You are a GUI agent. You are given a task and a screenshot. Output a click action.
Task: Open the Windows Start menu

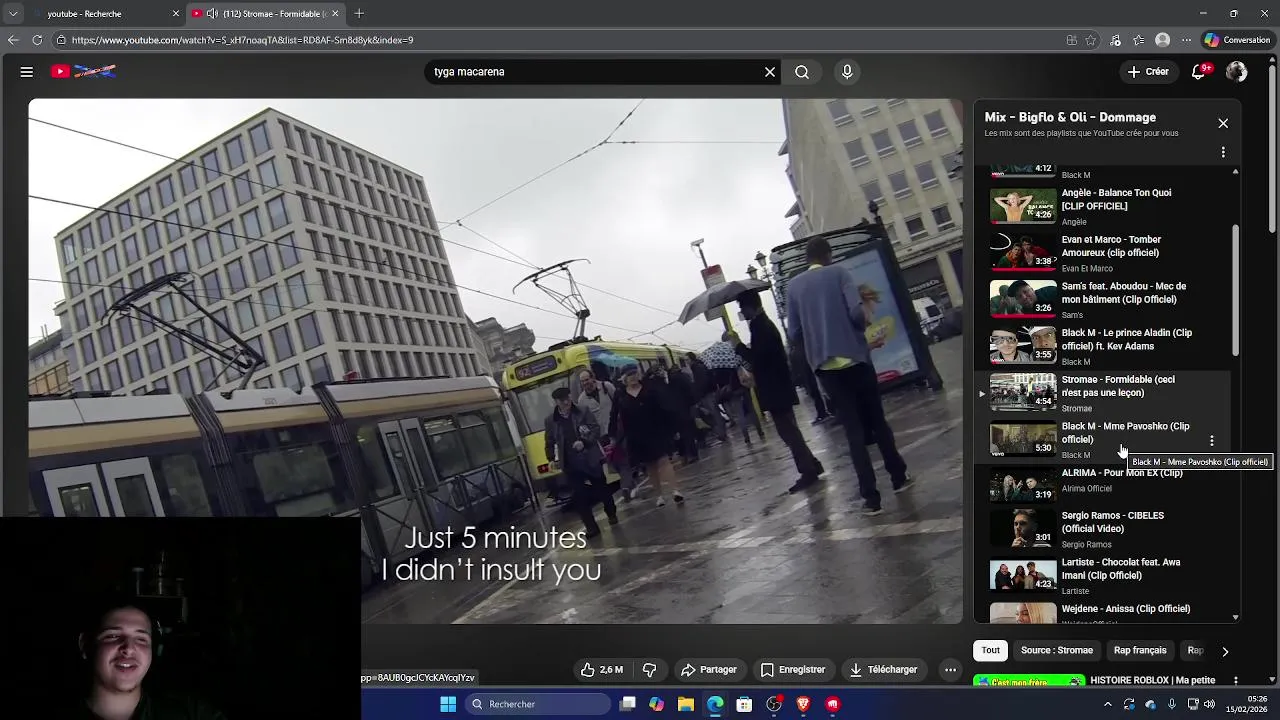pos(448,704)
